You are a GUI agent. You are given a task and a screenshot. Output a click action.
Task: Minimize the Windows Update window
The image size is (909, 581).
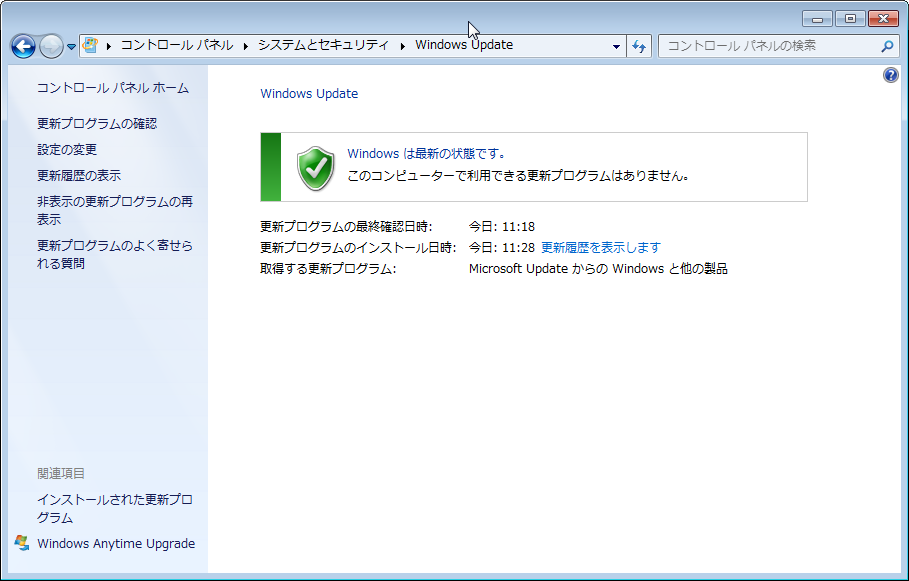(x=817, y=19)
